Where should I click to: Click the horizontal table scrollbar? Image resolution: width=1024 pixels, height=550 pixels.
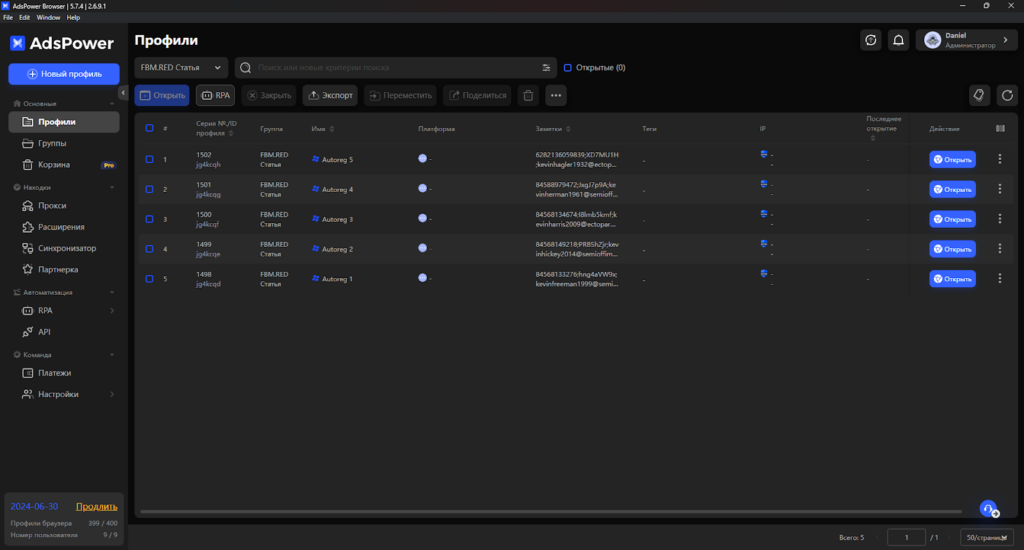[x=551, y=512]
